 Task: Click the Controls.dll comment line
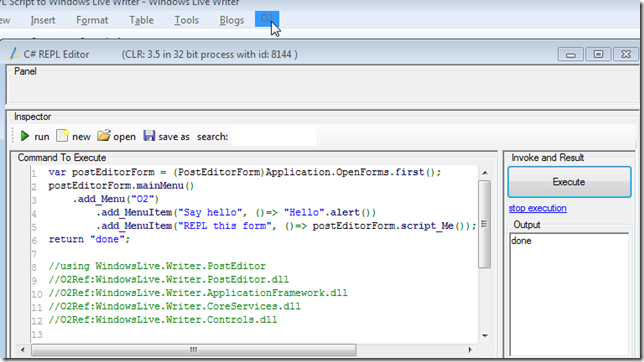(x=163, y=320)
